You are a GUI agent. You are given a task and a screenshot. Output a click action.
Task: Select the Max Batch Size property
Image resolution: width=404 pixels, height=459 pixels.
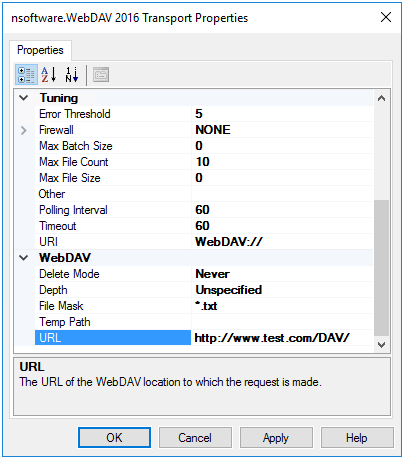(113, 146)
